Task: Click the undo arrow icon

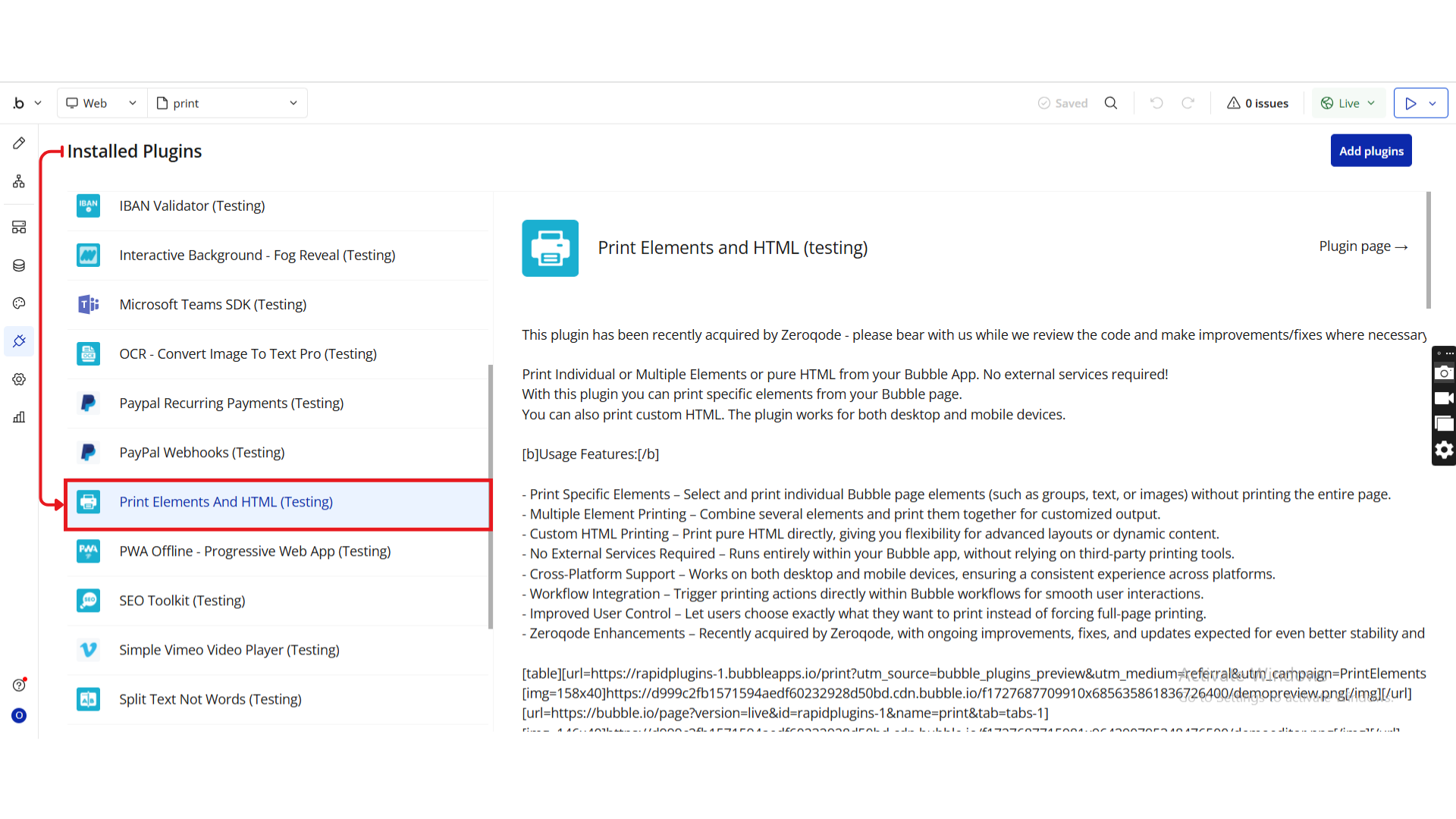Action: click(x=1156, y=103)
